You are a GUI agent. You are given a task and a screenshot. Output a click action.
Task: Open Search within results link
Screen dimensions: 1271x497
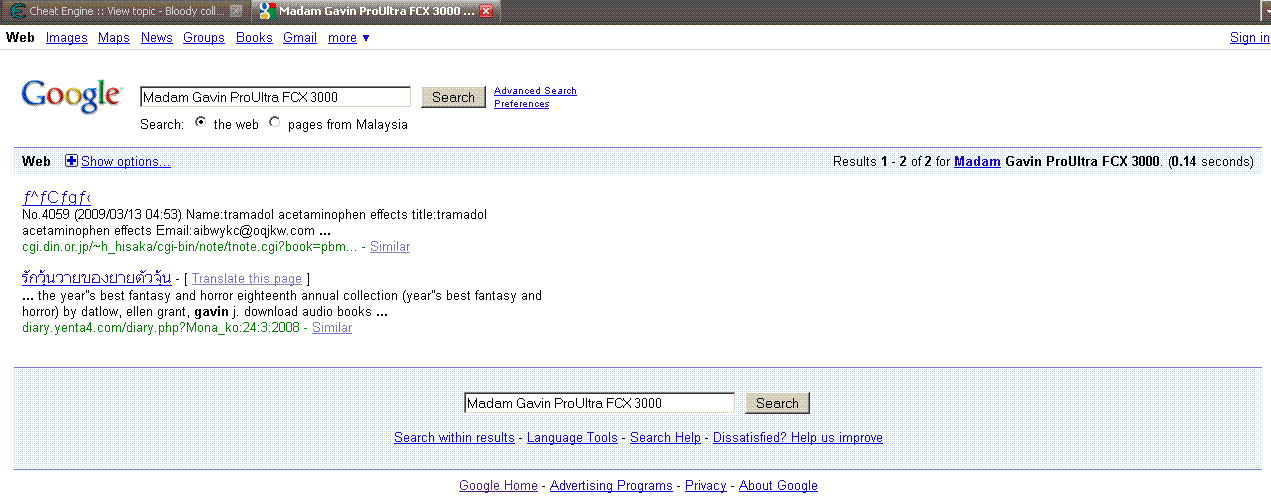point(454,438)
